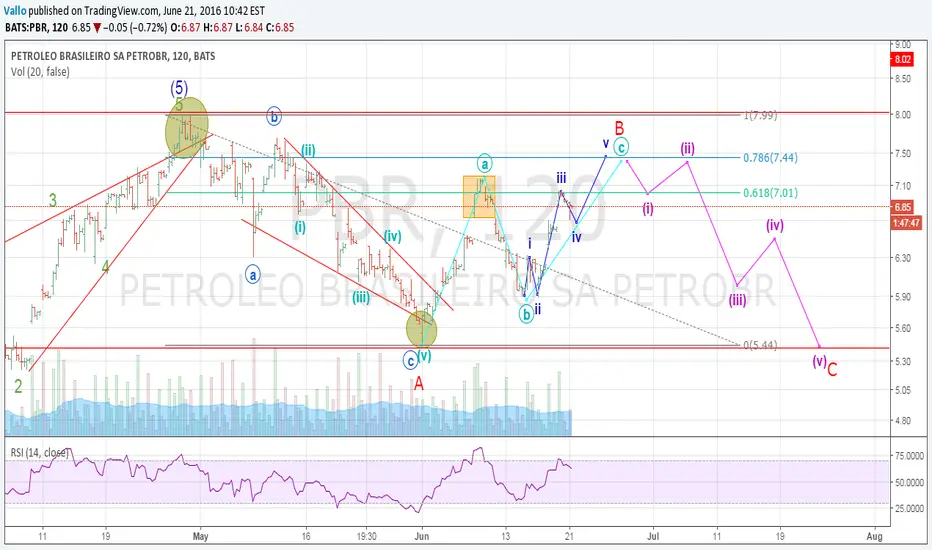Click the teal circled a label
932x550 pixels.
coord(484,163)
